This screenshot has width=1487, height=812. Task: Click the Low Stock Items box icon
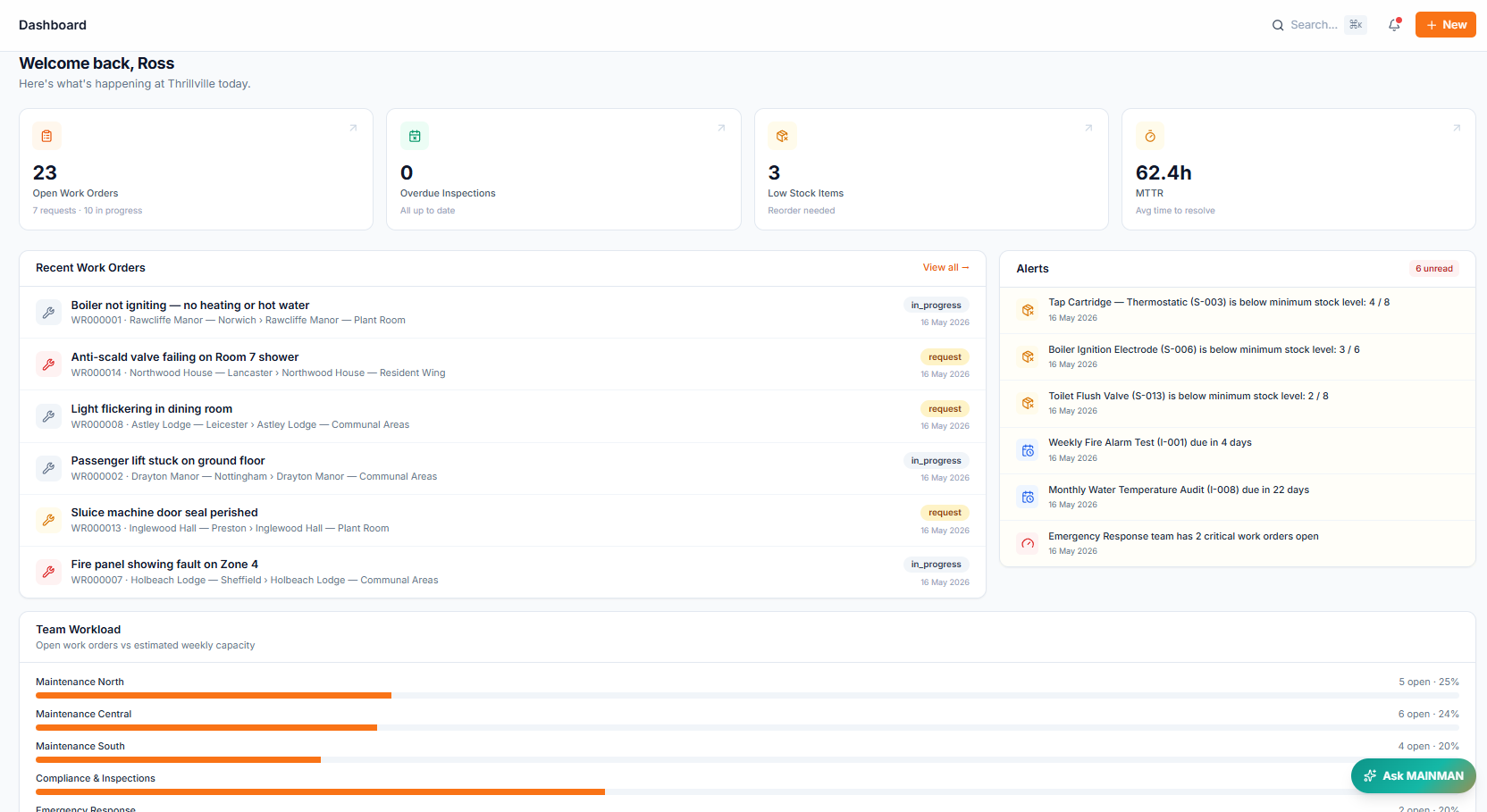[x=782, y=136]
